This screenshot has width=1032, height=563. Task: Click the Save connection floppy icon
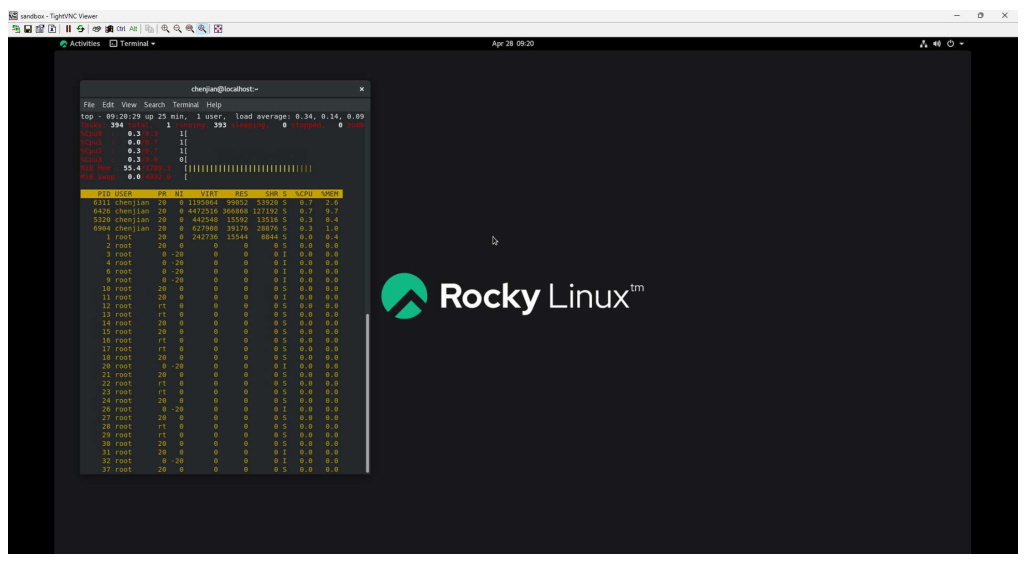28,29
